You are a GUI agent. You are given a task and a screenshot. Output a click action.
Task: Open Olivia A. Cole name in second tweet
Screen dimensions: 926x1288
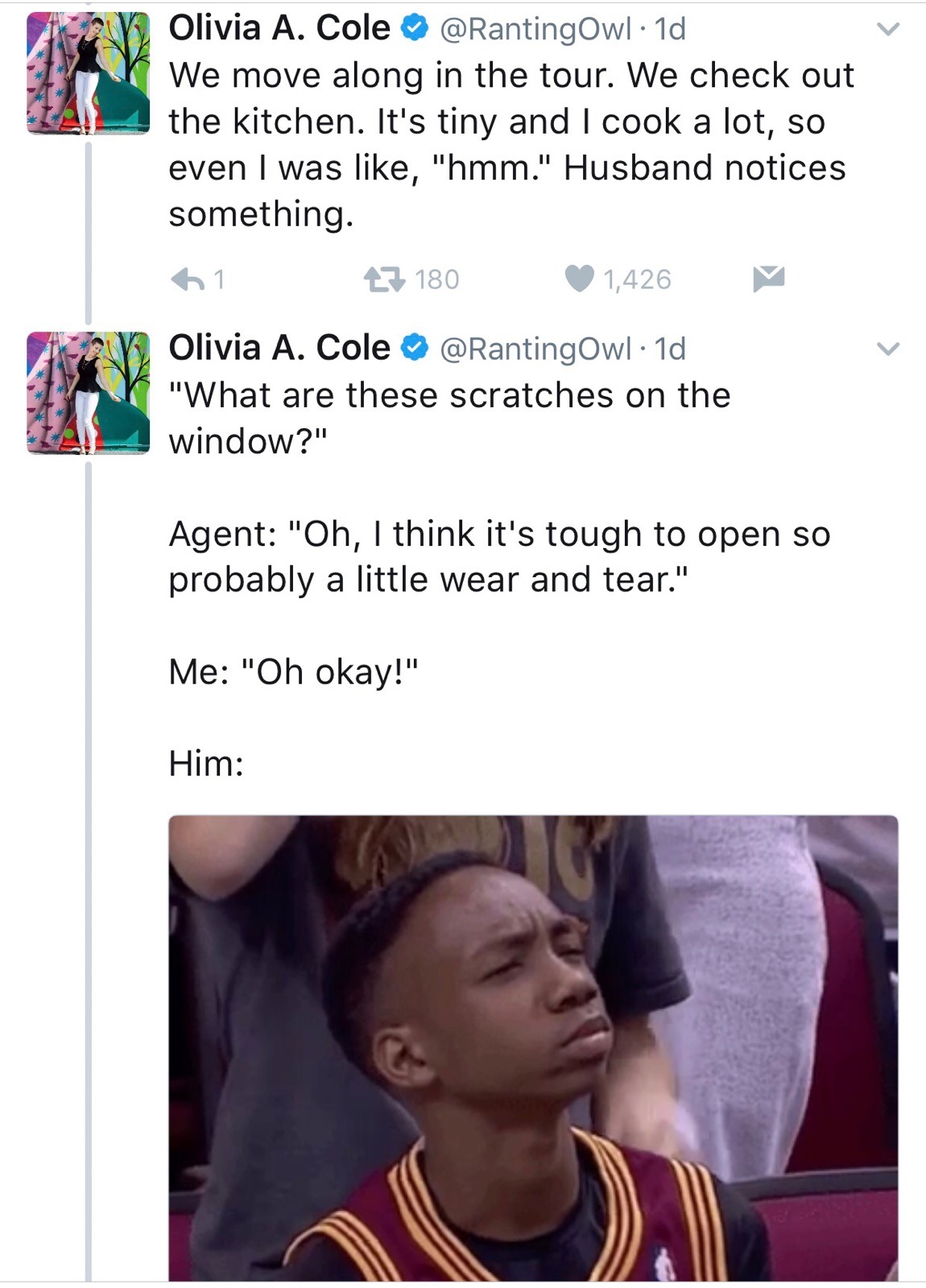279,348
